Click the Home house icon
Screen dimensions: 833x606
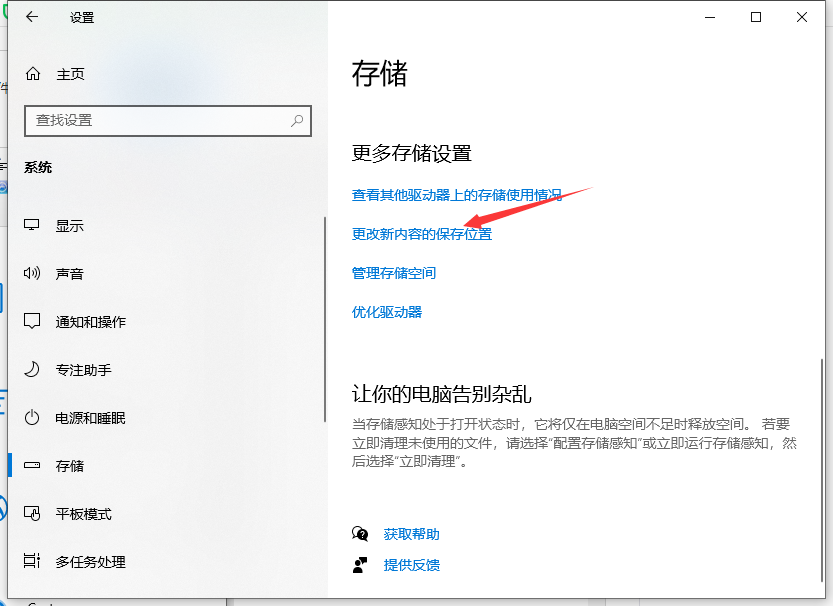click(x=33, y=74)
